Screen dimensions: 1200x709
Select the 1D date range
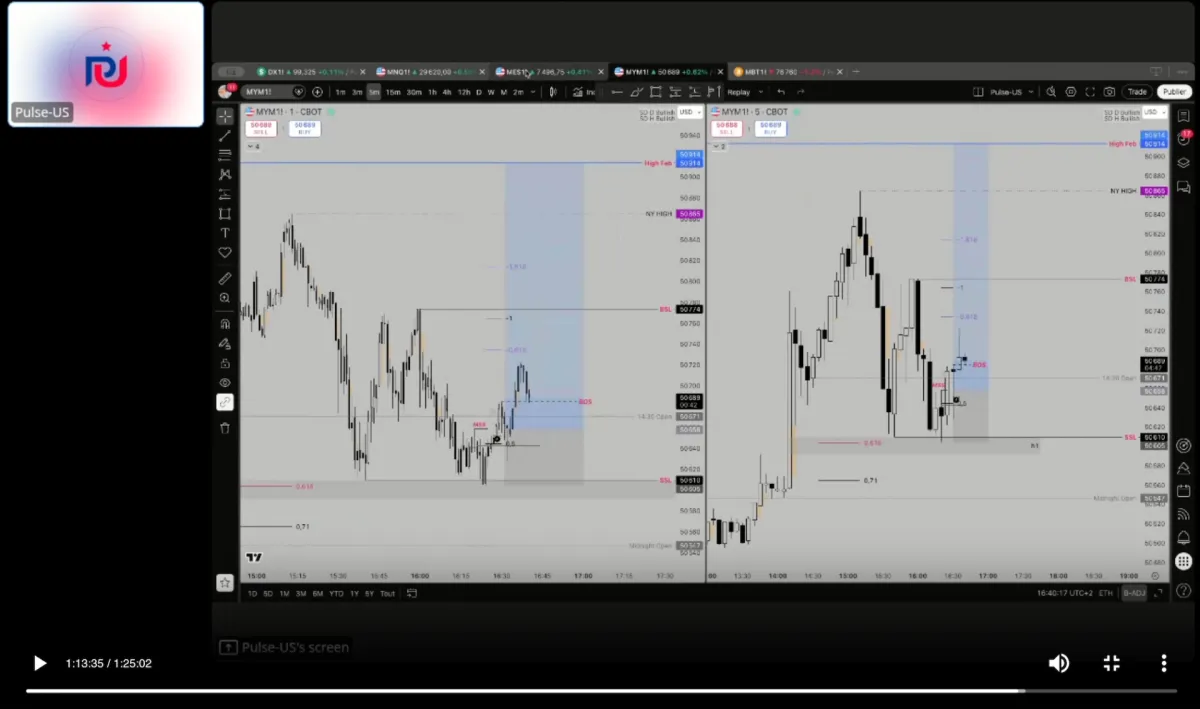point(253,593)
